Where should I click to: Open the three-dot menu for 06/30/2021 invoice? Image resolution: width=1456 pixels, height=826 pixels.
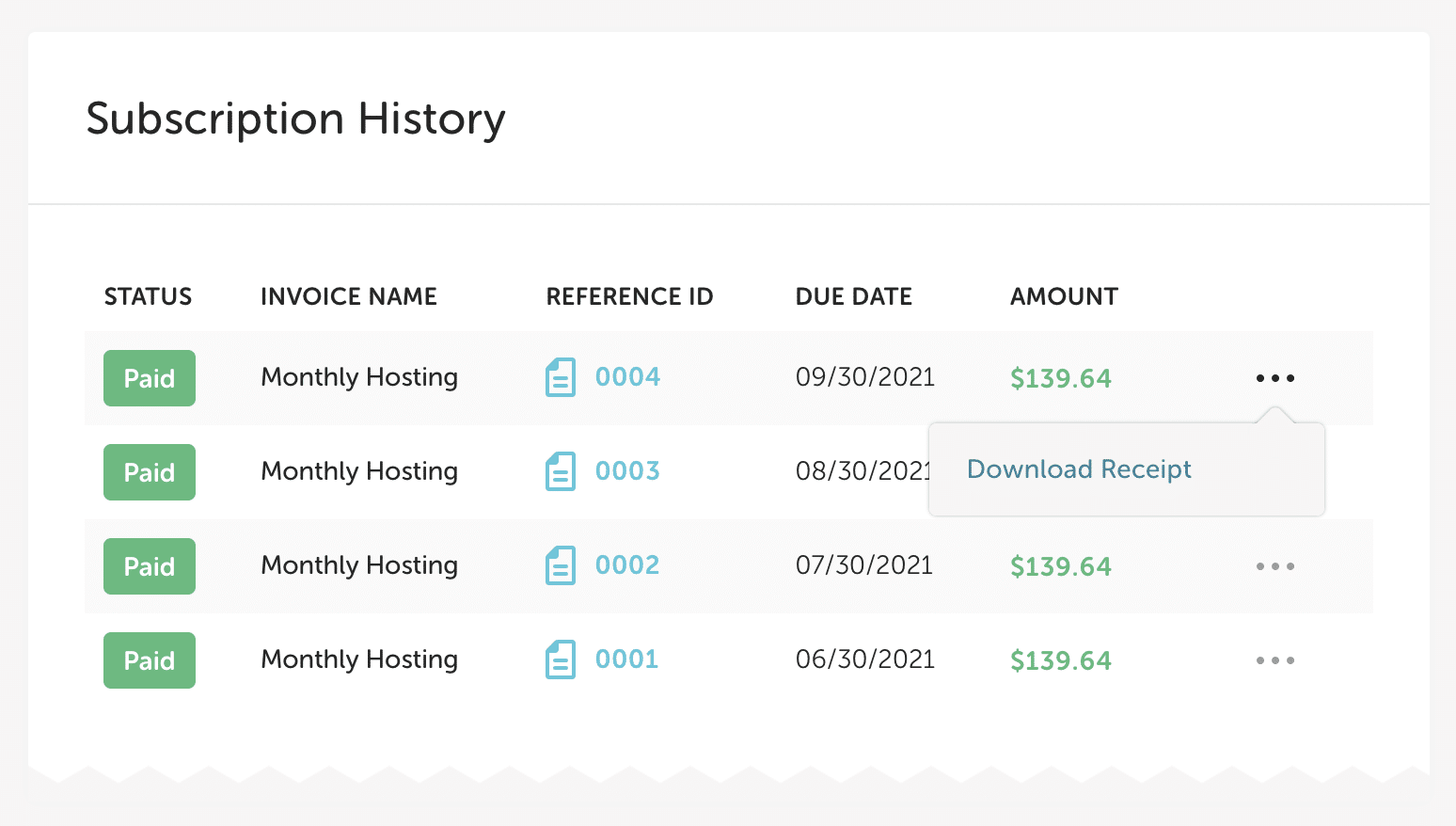(x=1274, y=660)
